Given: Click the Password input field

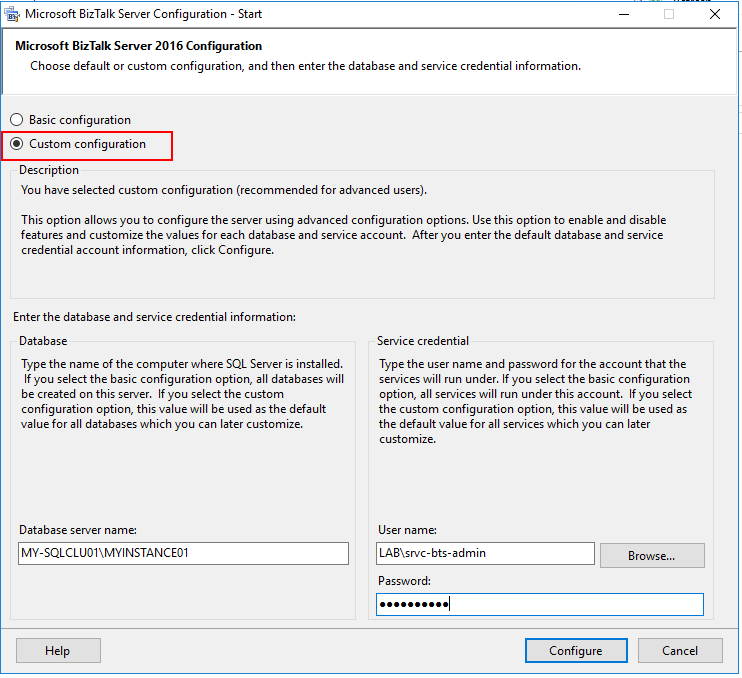Looking at the screenshot, I should [539, 604].
